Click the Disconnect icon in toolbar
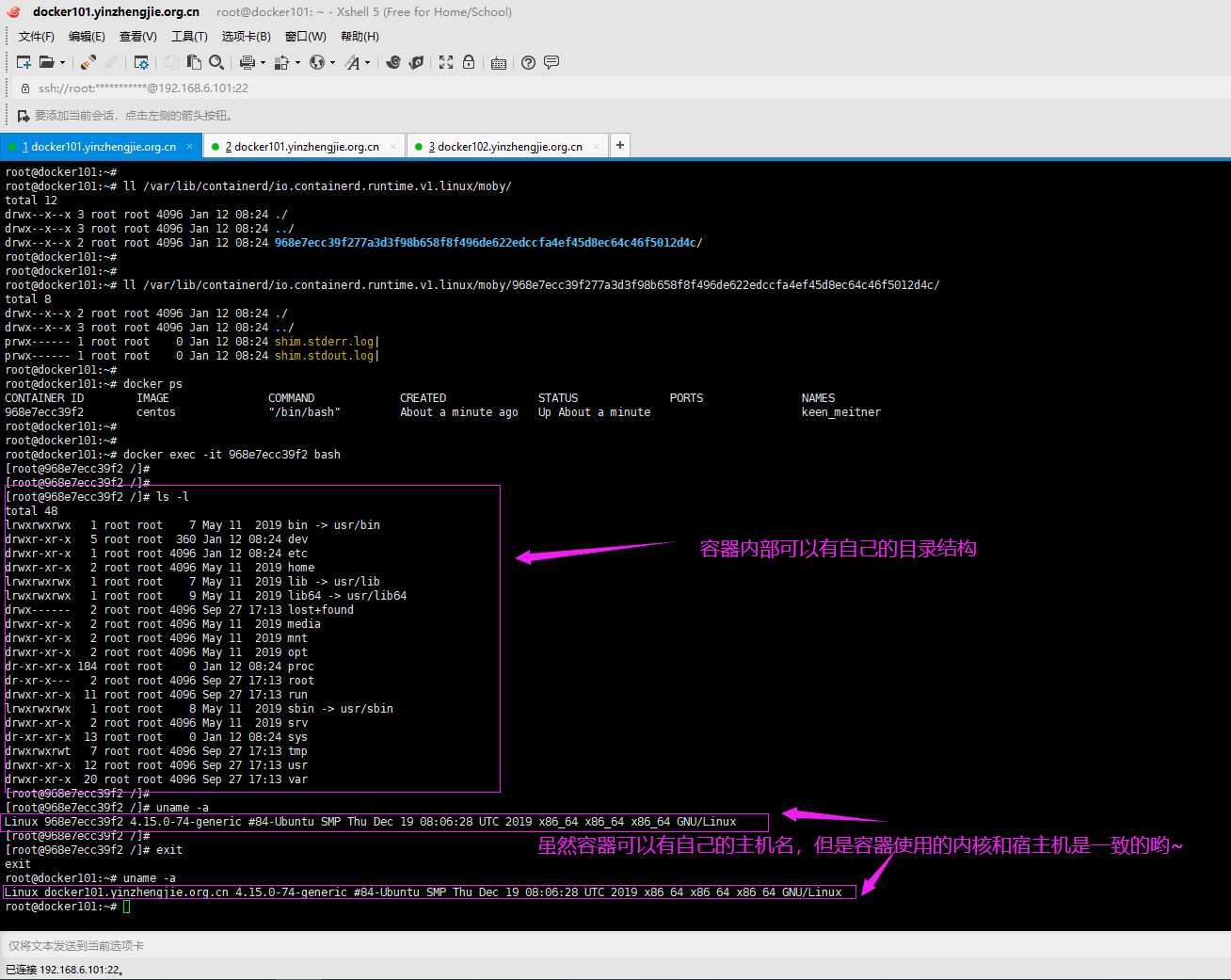 (111, 62)
